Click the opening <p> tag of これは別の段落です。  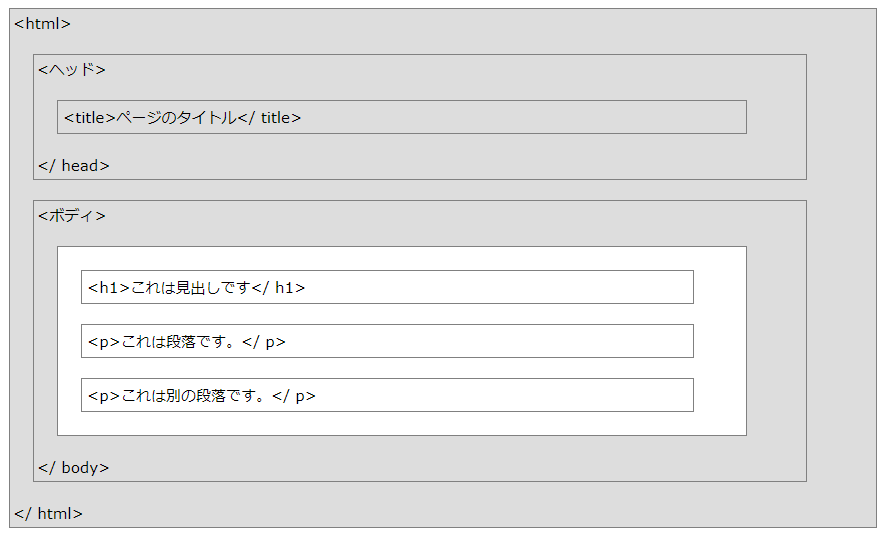click(x=104, y=396)
